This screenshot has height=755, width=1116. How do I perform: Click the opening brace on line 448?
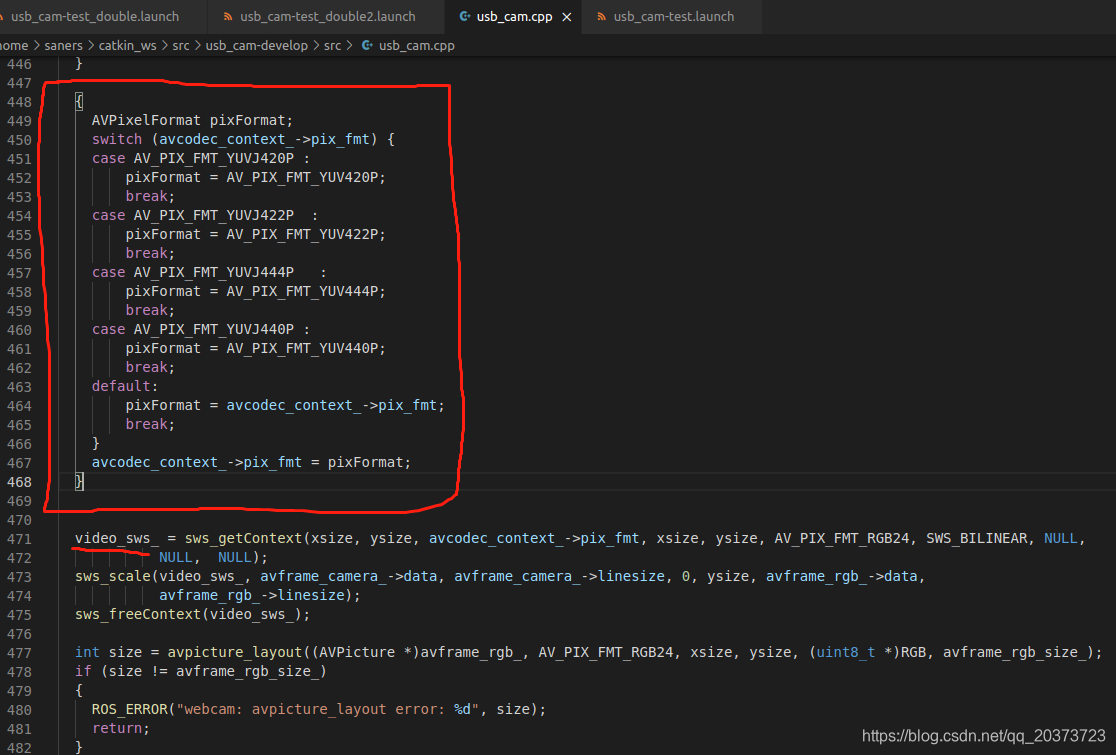click(x=79, y=102)
